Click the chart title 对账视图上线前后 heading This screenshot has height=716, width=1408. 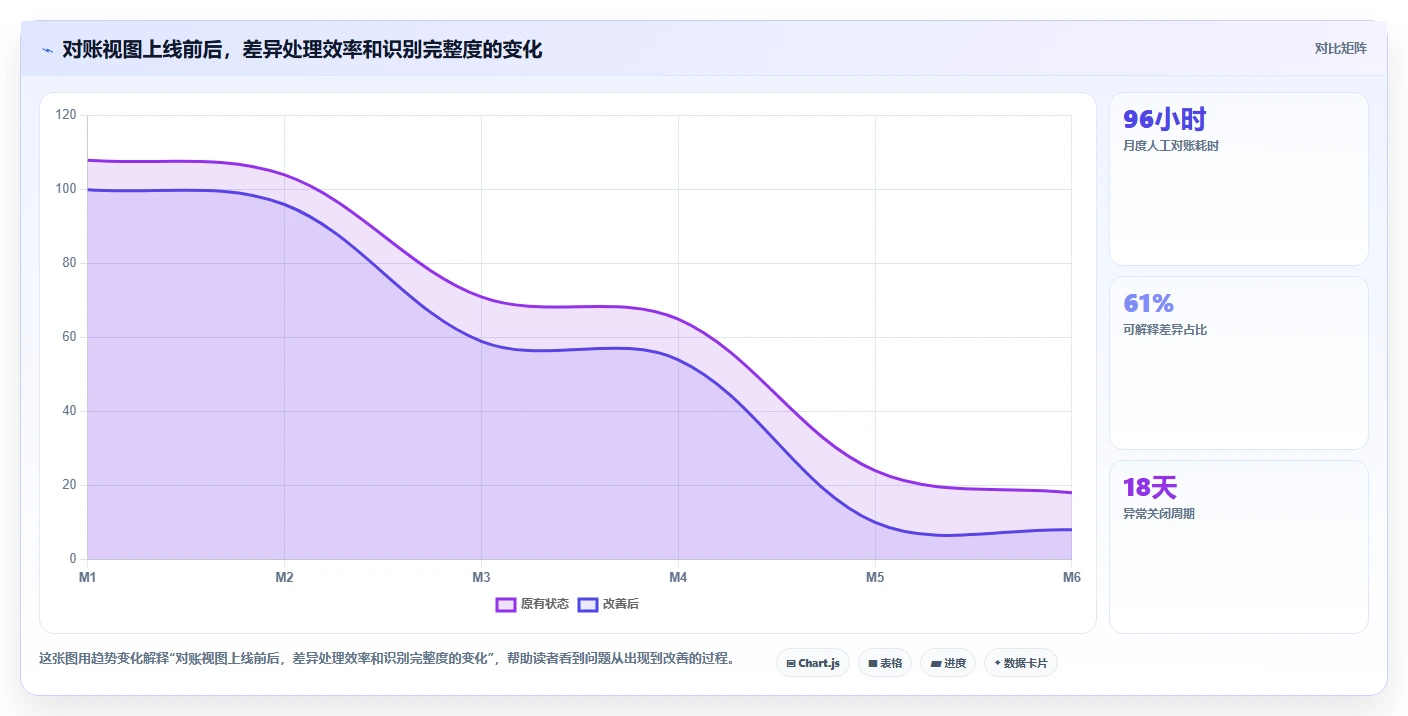coord(302,50)
